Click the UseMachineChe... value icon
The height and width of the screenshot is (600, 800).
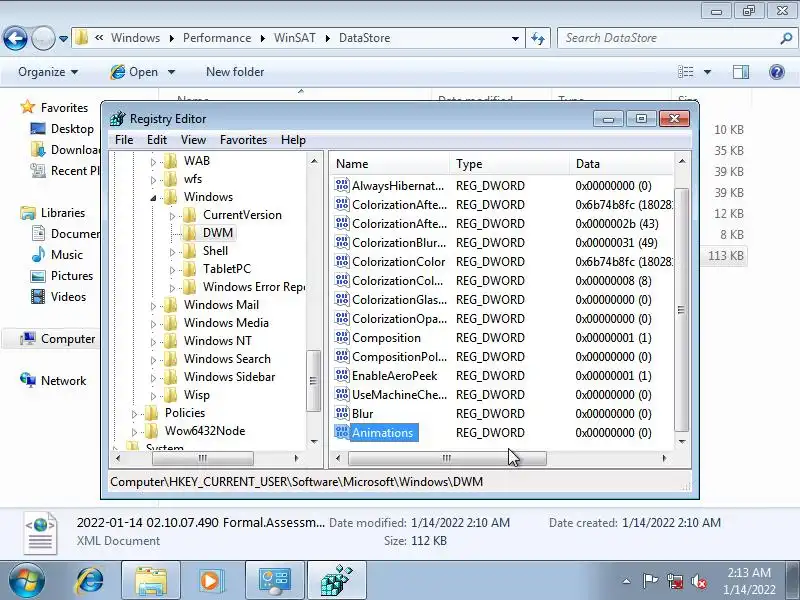[x=341, y=394]
